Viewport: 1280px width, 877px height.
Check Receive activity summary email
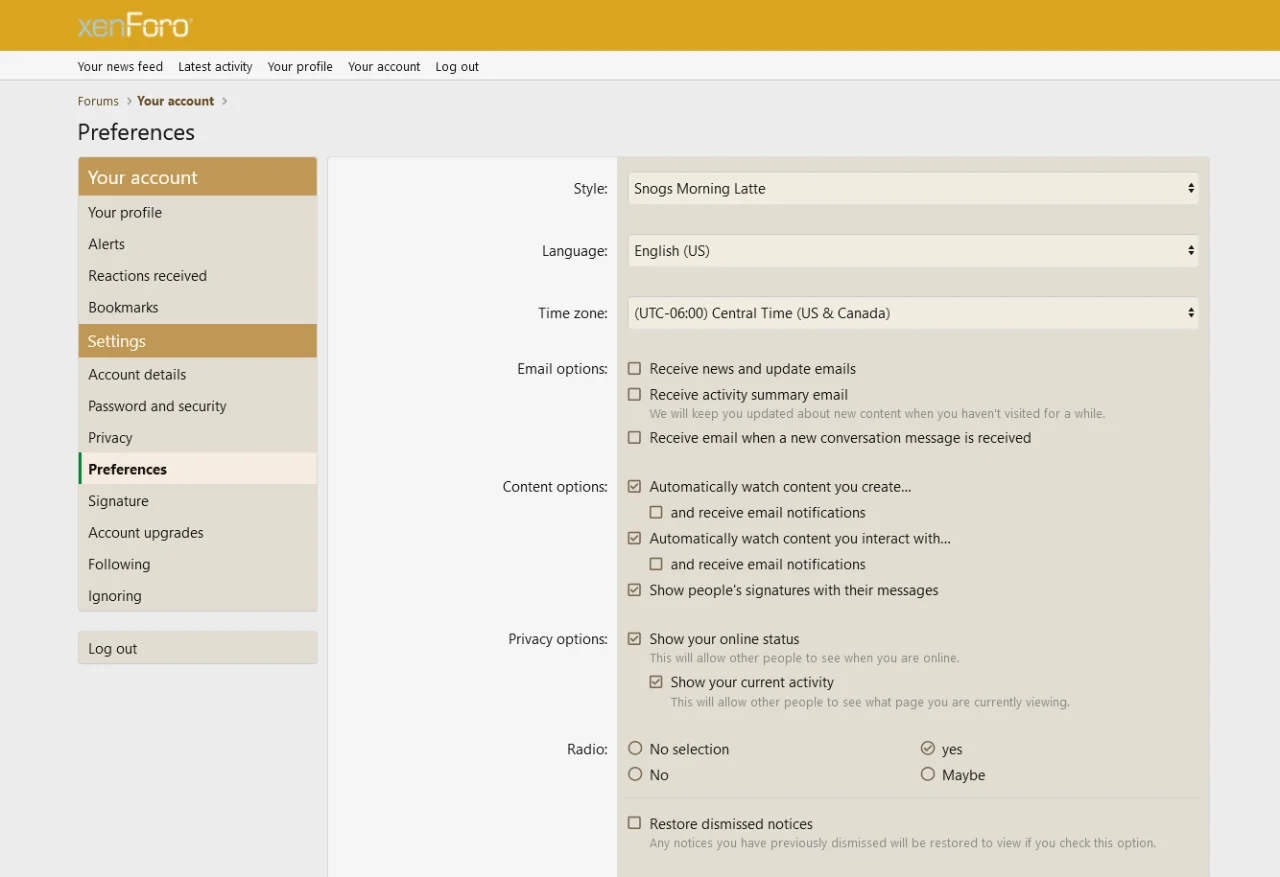(x=634, y=395)
